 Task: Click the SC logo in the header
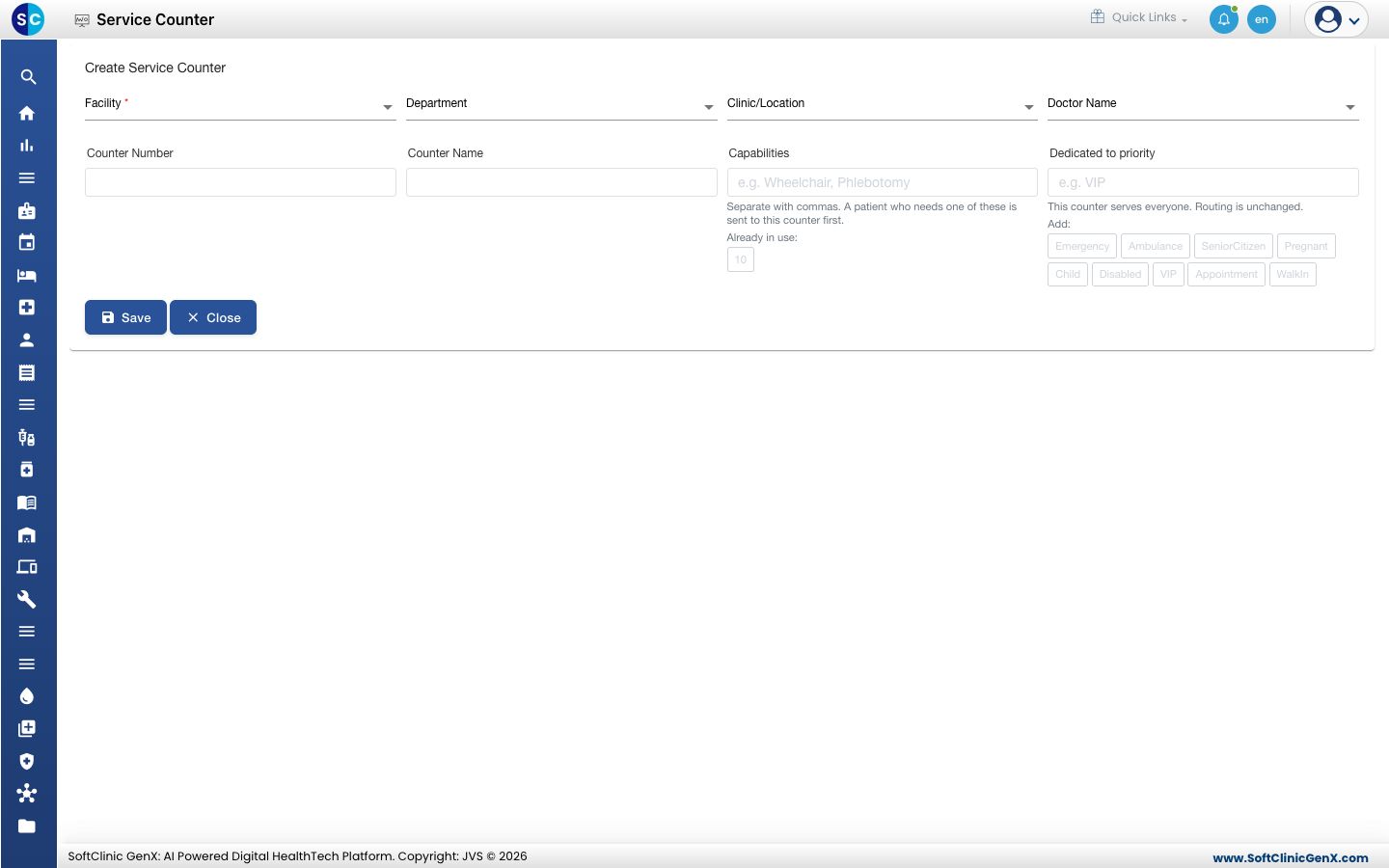(28, 19)
